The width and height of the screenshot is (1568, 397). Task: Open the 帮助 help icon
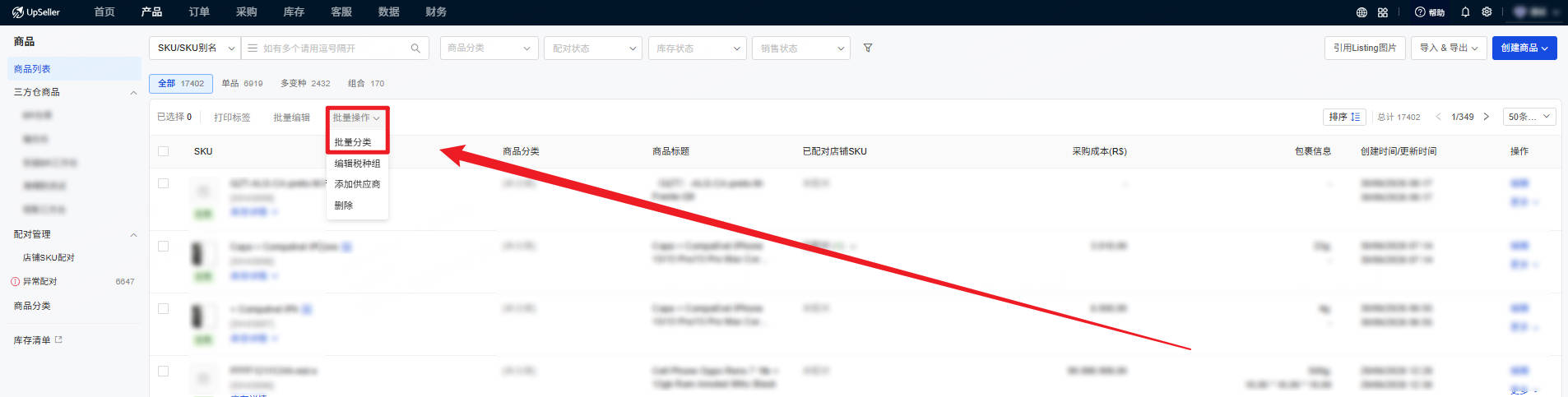click(x=1430, y=12)
